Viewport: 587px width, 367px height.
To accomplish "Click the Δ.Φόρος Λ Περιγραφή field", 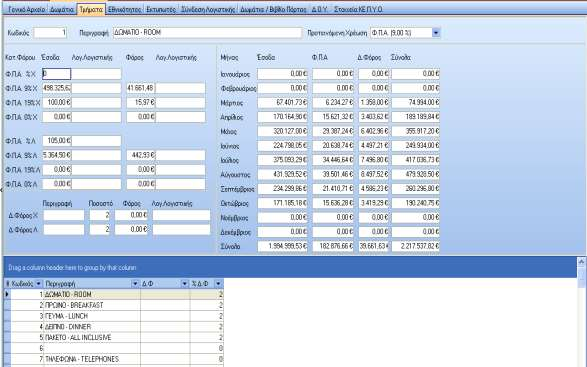I will tap(64, 230).
